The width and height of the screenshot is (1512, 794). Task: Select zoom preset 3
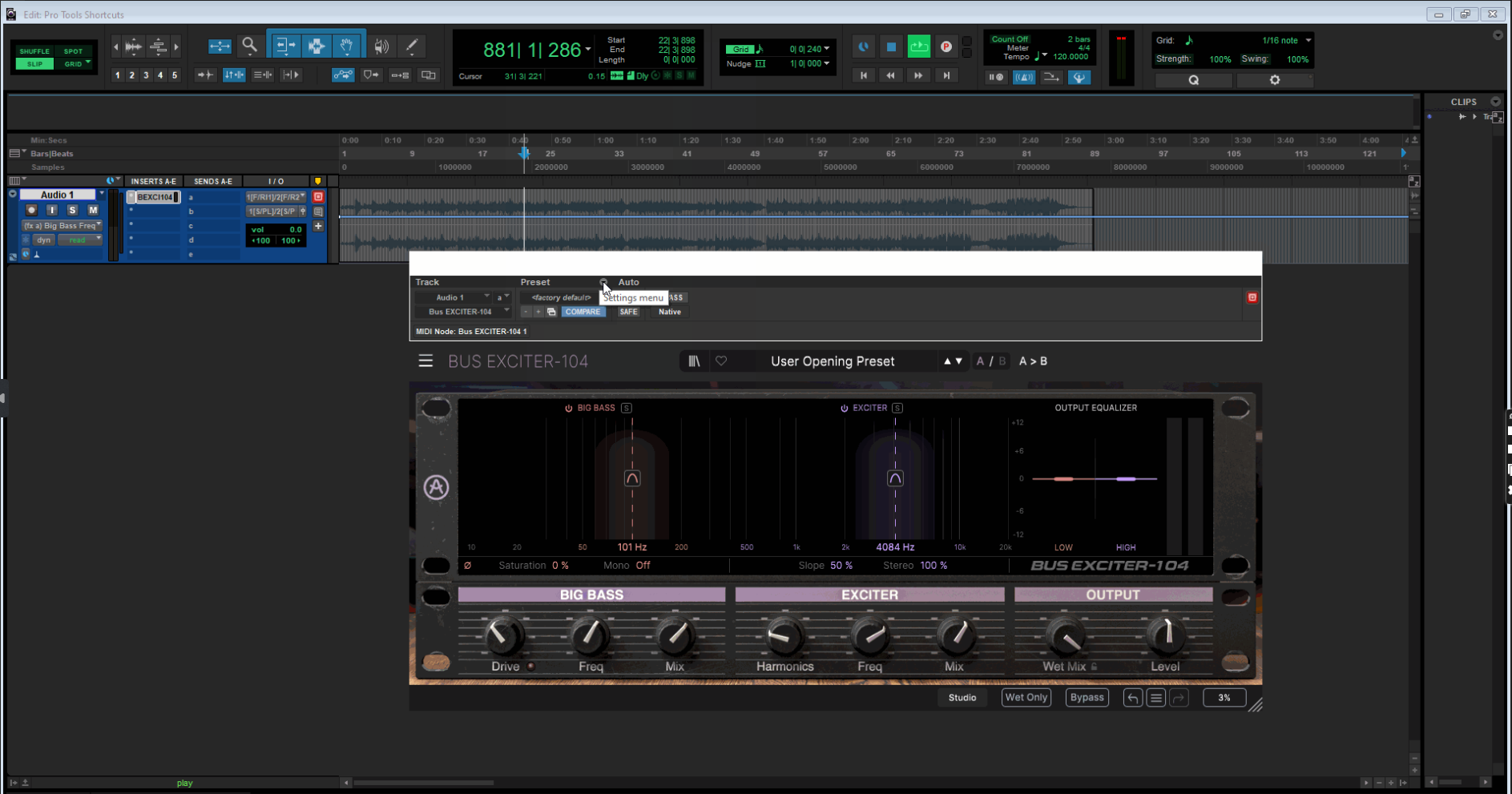pyautogui.click(x=146, y=75)
